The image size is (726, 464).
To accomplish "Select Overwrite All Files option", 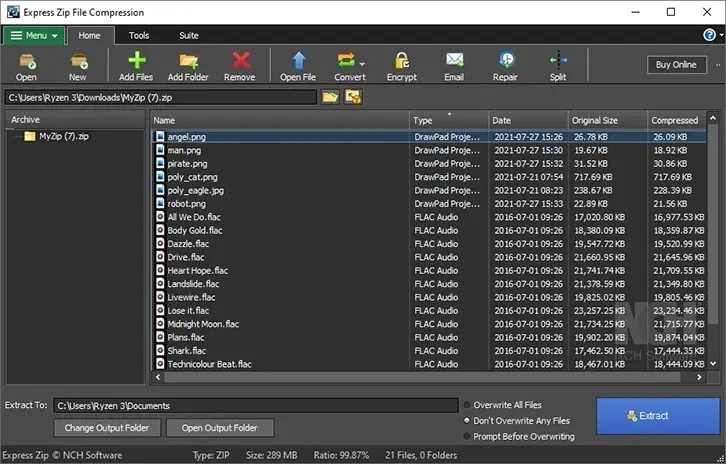I will click(x=468, y=405).
